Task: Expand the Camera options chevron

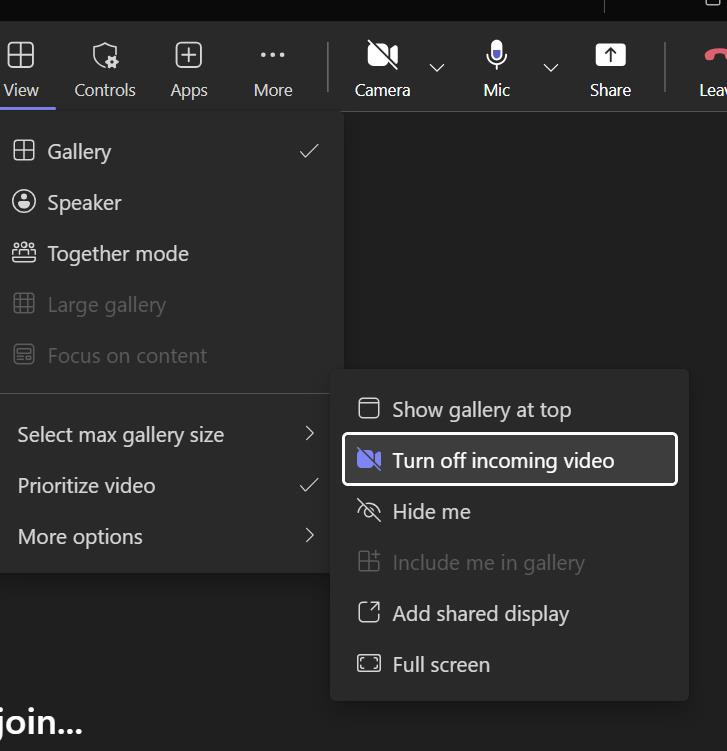Action: (x=437, y=68)
